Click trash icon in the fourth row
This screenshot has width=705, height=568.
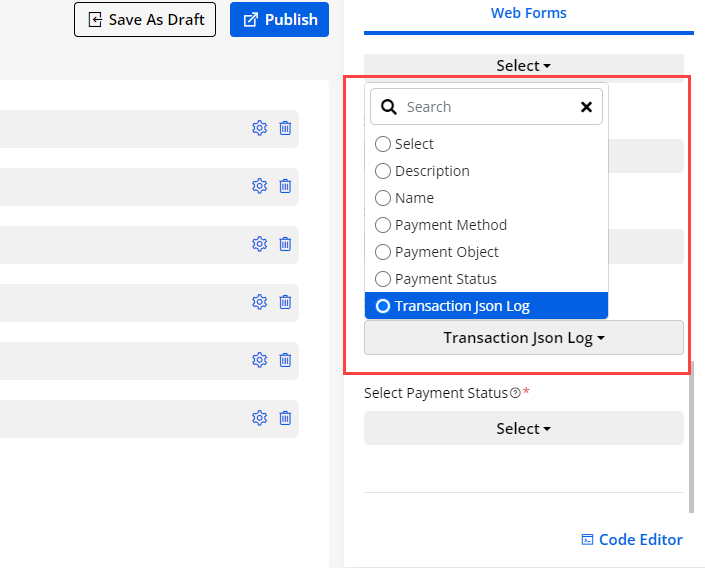click(x=285, y=302)
